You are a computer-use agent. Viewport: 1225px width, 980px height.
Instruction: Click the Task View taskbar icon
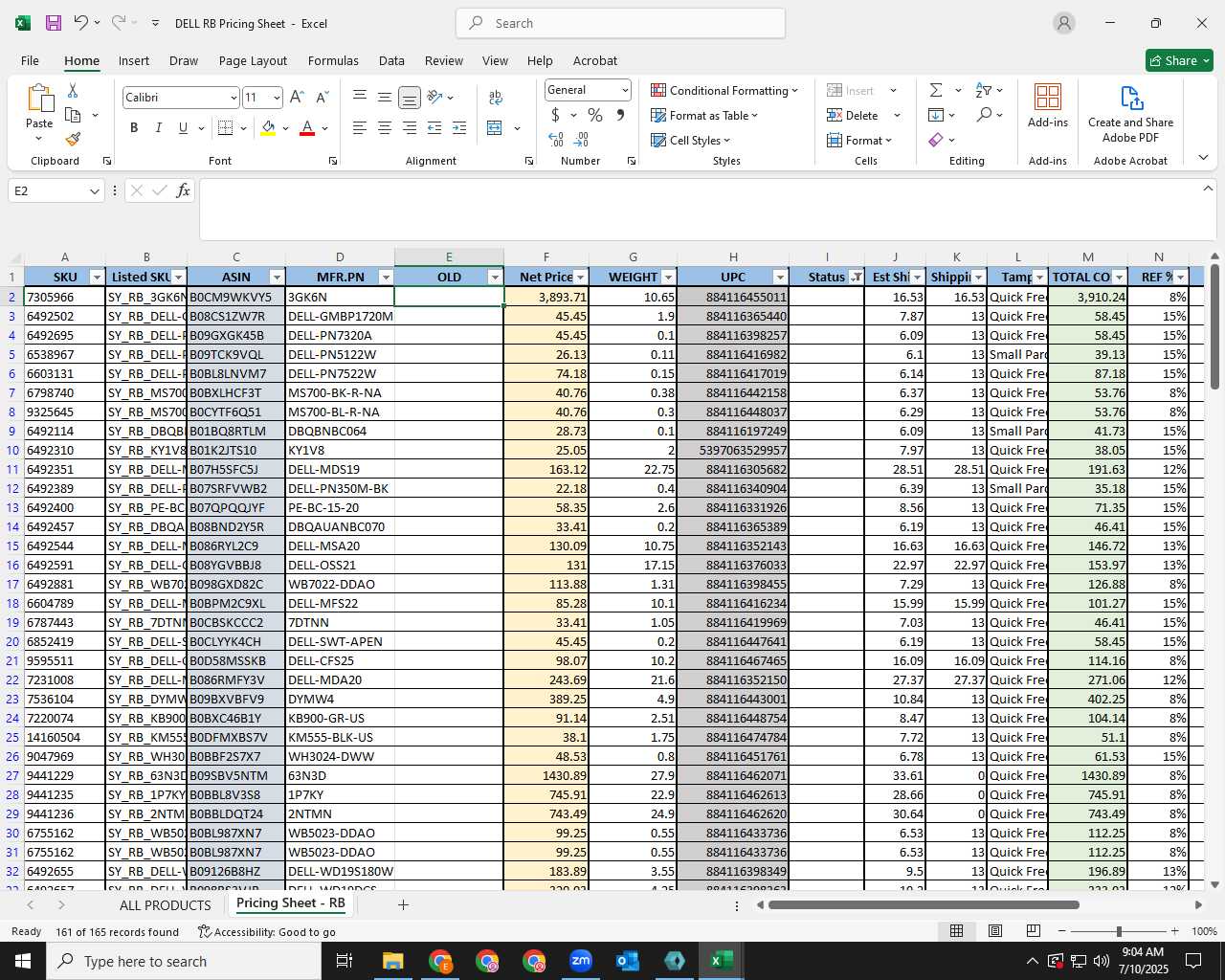345,961
